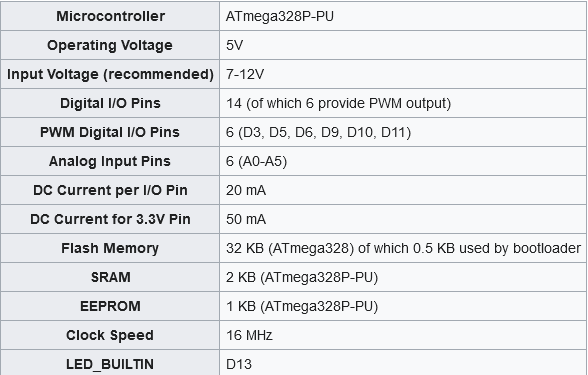Select the 6 (A0-A5) analog value
The width and height of the screenshot is (588, 375).
tap(256, 162)
